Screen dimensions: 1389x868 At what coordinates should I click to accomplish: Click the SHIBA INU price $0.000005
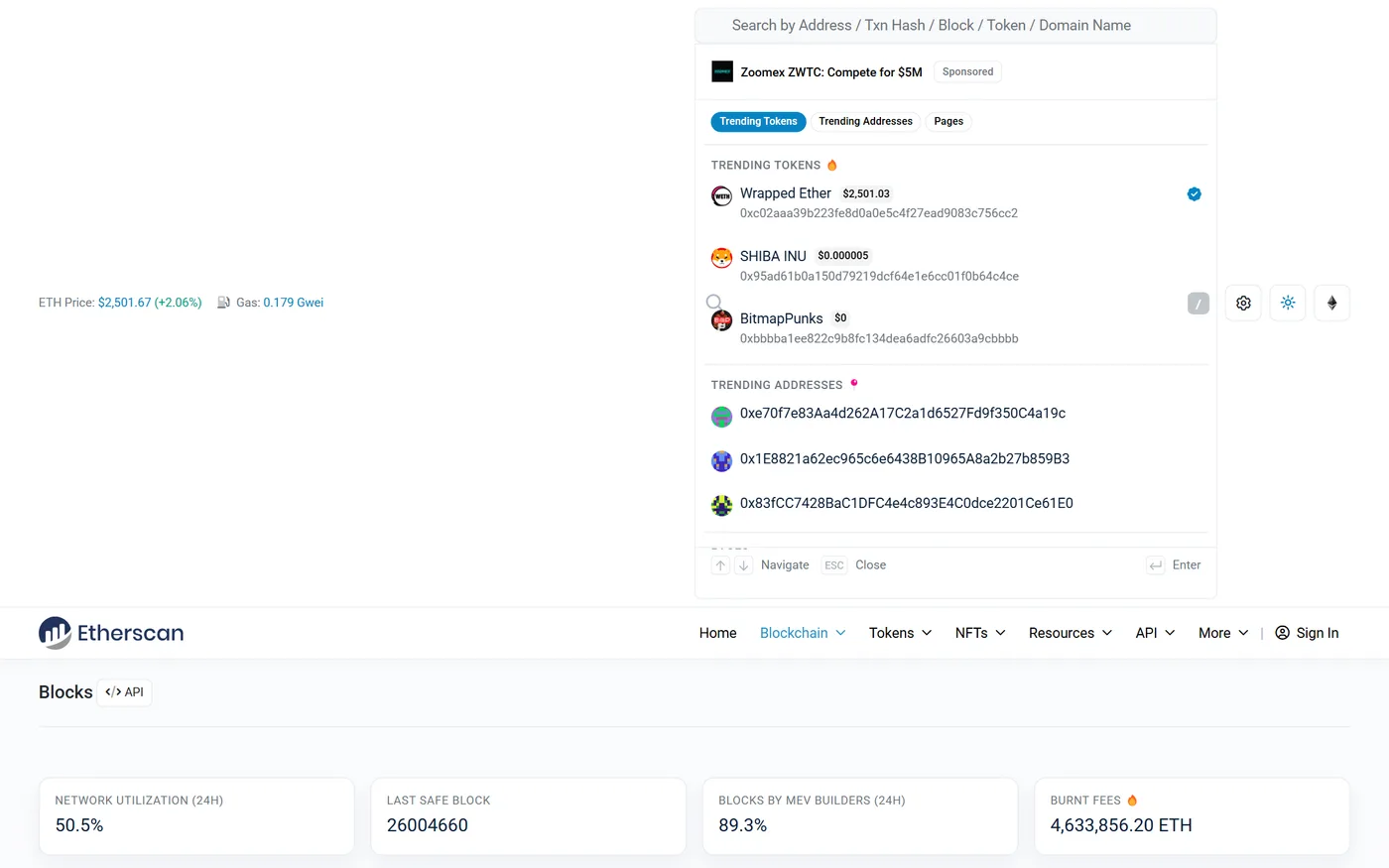[x=843, y=256]
